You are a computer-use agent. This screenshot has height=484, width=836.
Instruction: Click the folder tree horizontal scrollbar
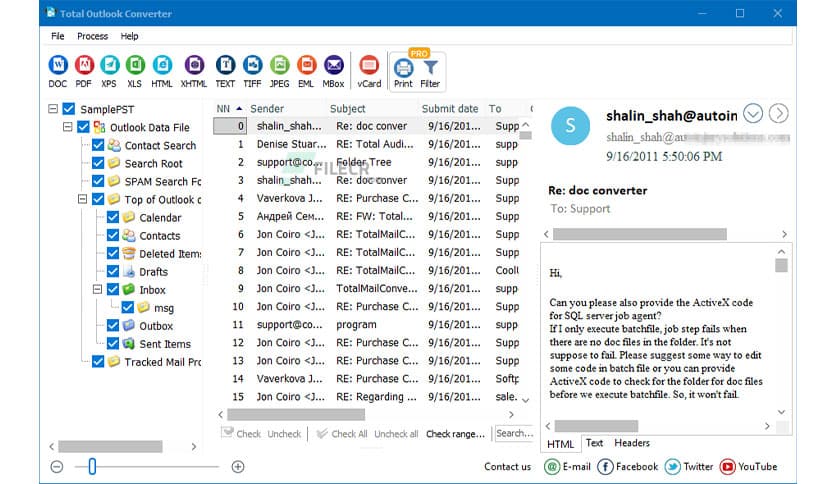pyautogui.click(x=110, y=447)
